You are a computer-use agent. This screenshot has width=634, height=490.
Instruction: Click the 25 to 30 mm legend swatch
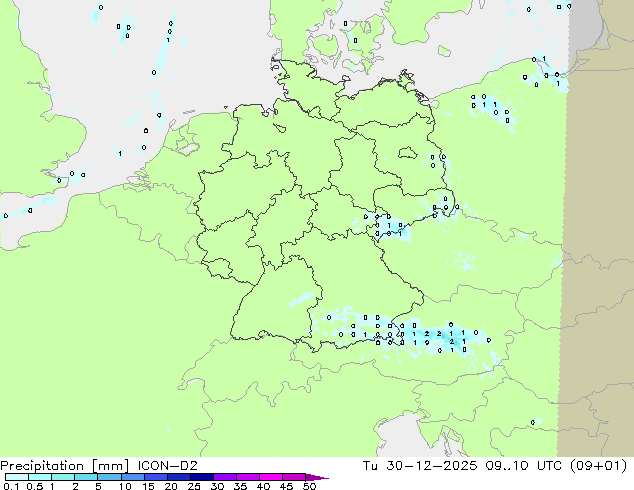pyautogui.click(x=202, y=477)
